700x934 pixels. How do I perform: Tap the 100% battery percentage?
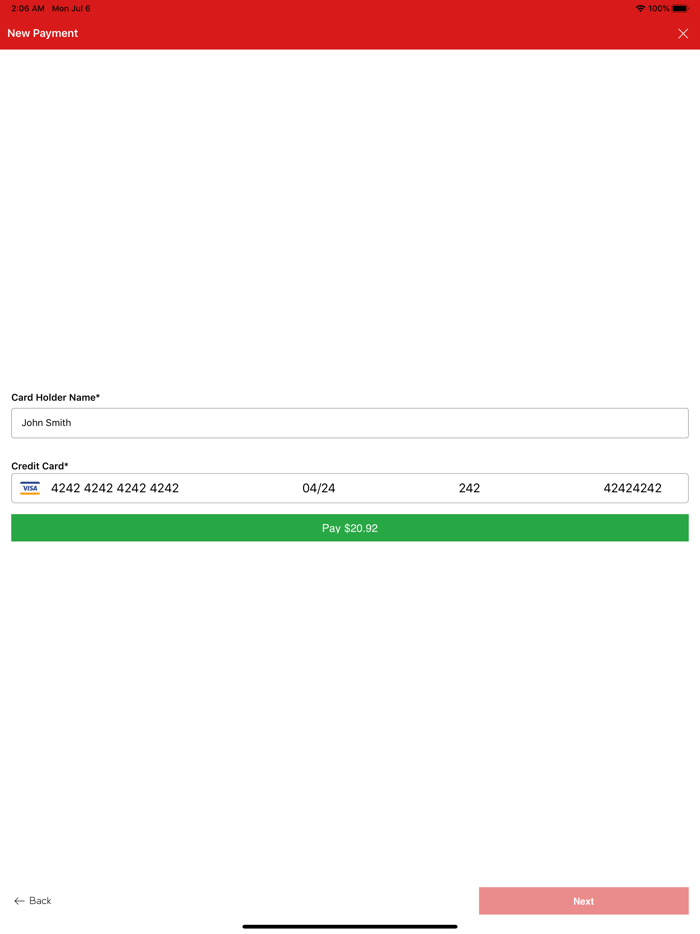(x=659, y=9)
